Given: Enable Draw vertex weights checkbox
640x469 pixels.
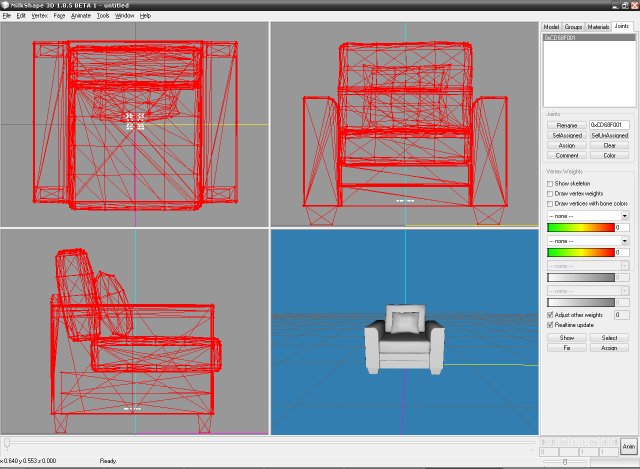Looking at the screenshot, I should [x=549, y=193].
